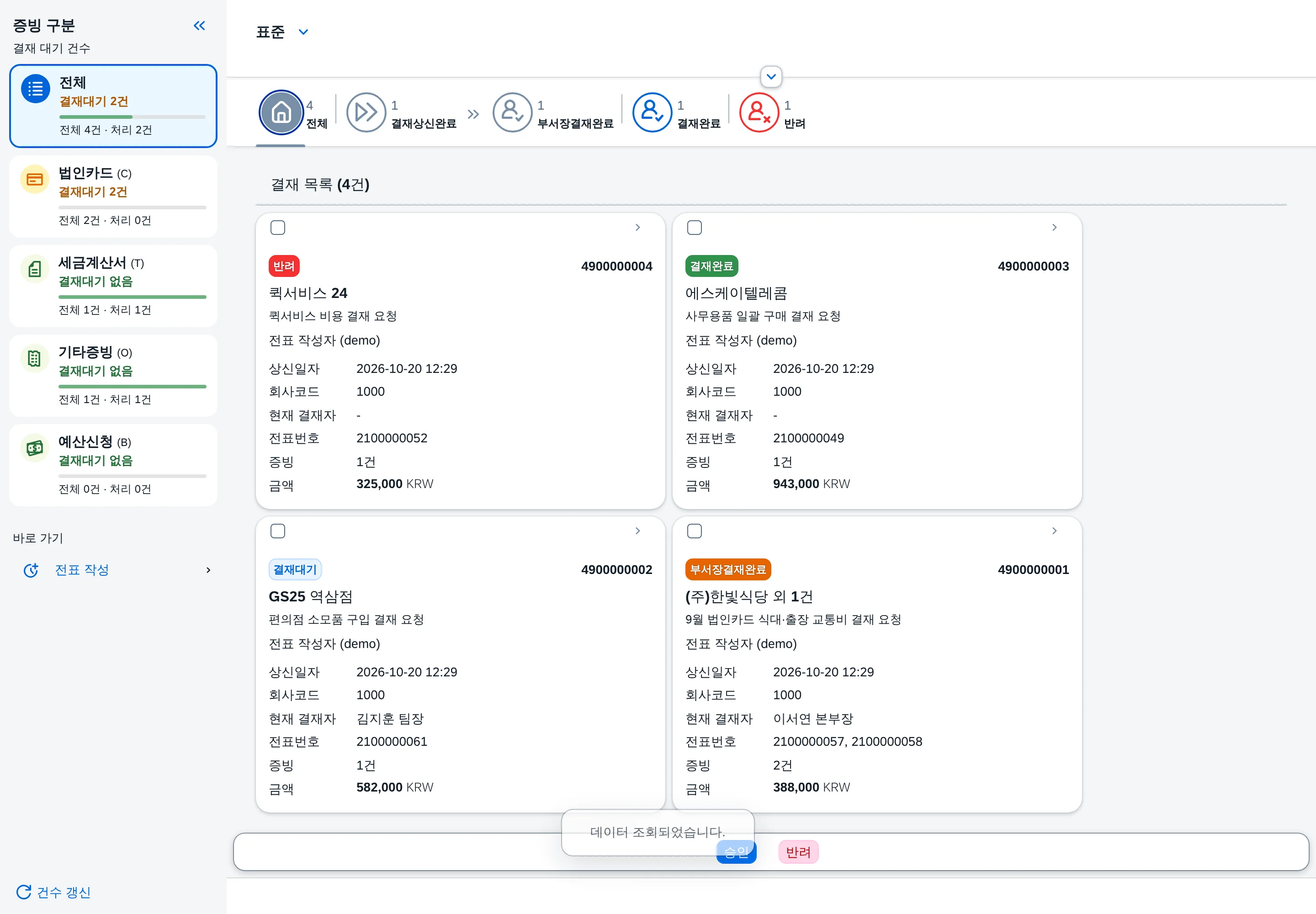Switch to the 결재상신완료 tab label
This screenshot has height=914, width=1316.
pyautogui.click(x=424, y=124)
